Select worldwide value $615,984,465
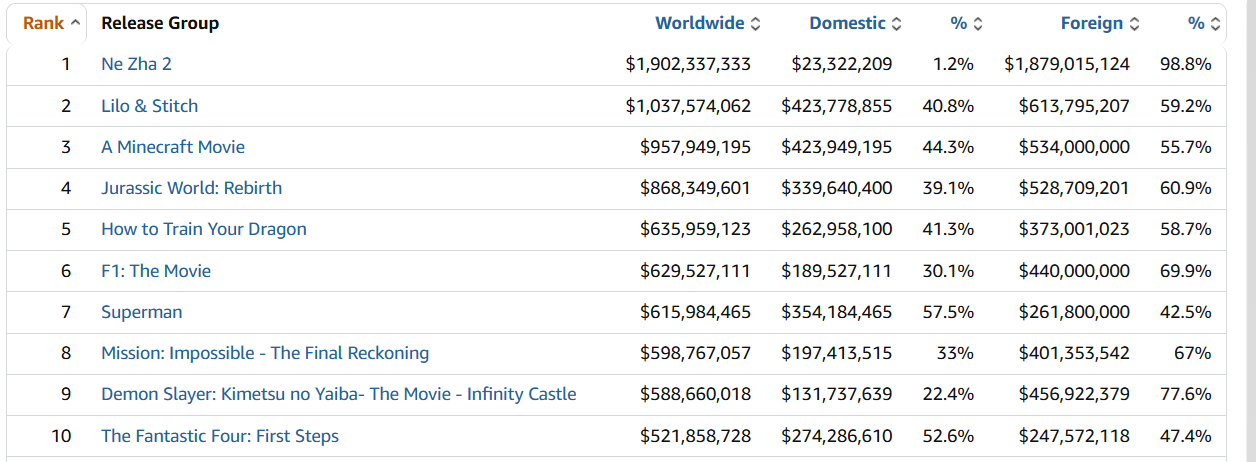Image resolution: width=1256 pixels, height=462 pixels. tap(695, 312)
